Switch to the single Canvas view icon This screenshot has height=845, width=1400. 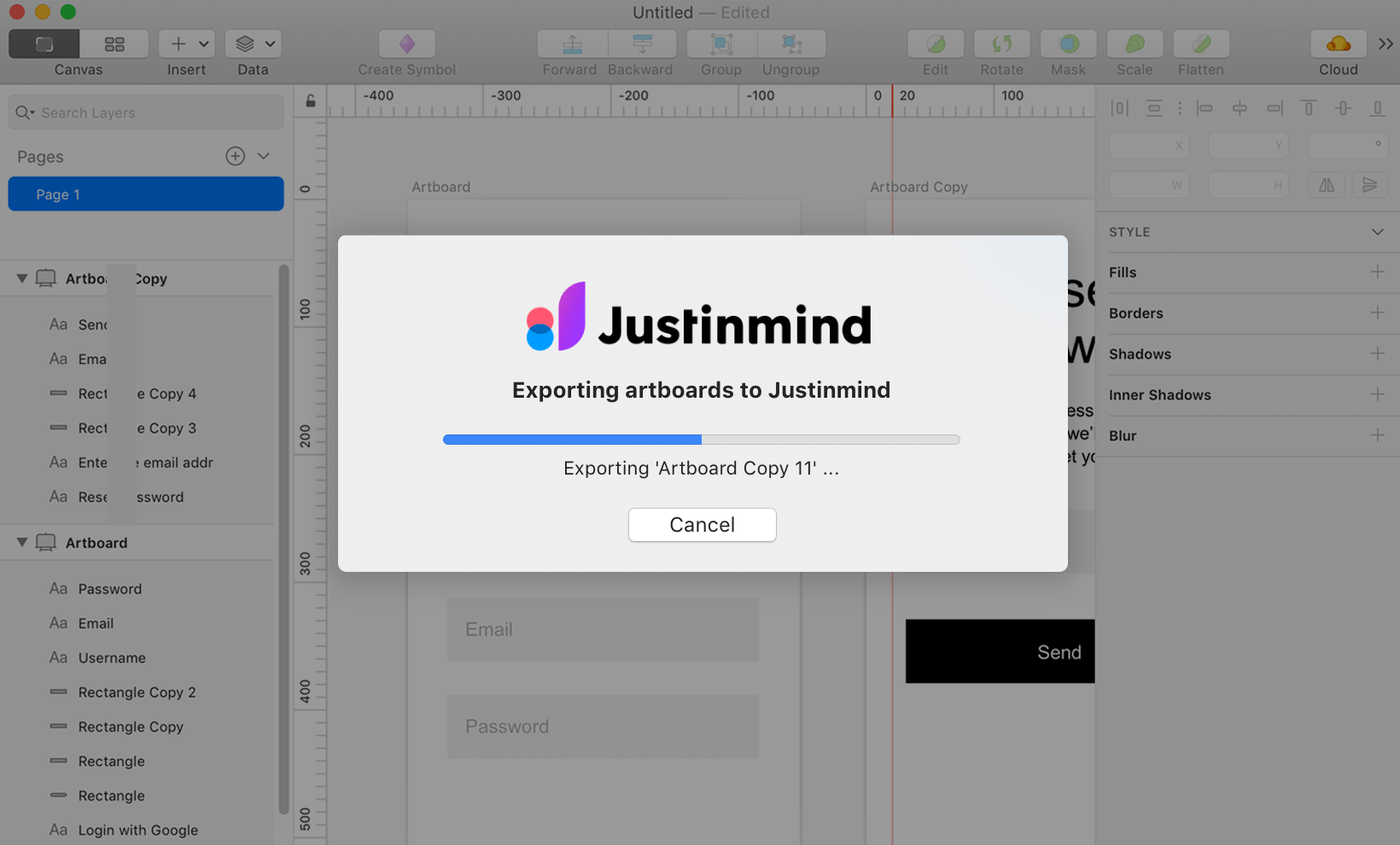coord(44,44)
